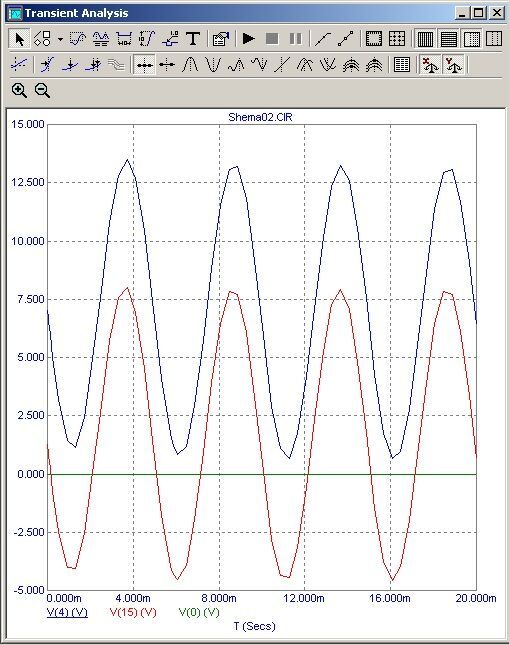Activate Cursor mode waveform tool
The height and width of the screenshot is (645, 509).
101,39
